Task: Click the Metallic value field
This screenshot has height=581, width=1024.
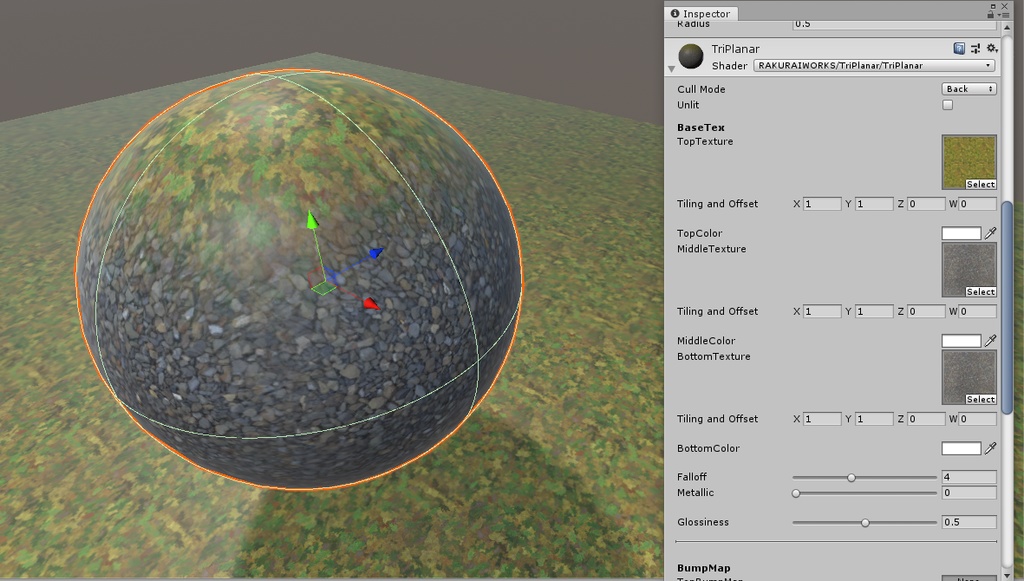Action: coord(969,493)
